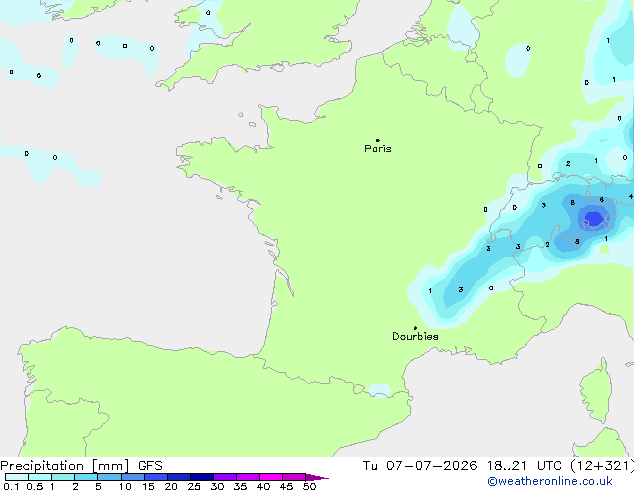The height and width of the screenshot is (490, 634).
Task: Click the legend scale value 50
Action: coord(309,486)
